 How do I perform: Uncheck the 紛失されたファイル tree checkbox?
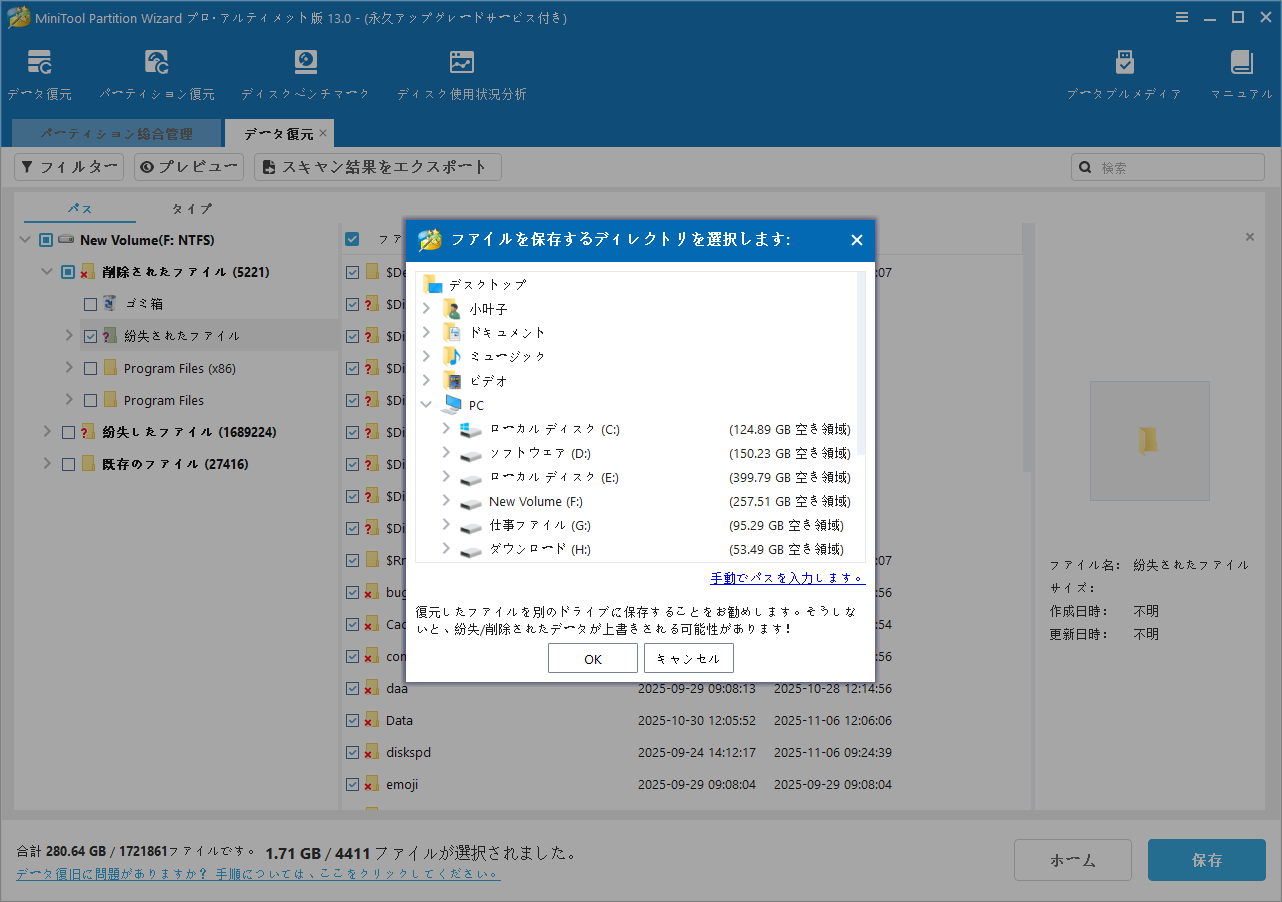[90, 335]
